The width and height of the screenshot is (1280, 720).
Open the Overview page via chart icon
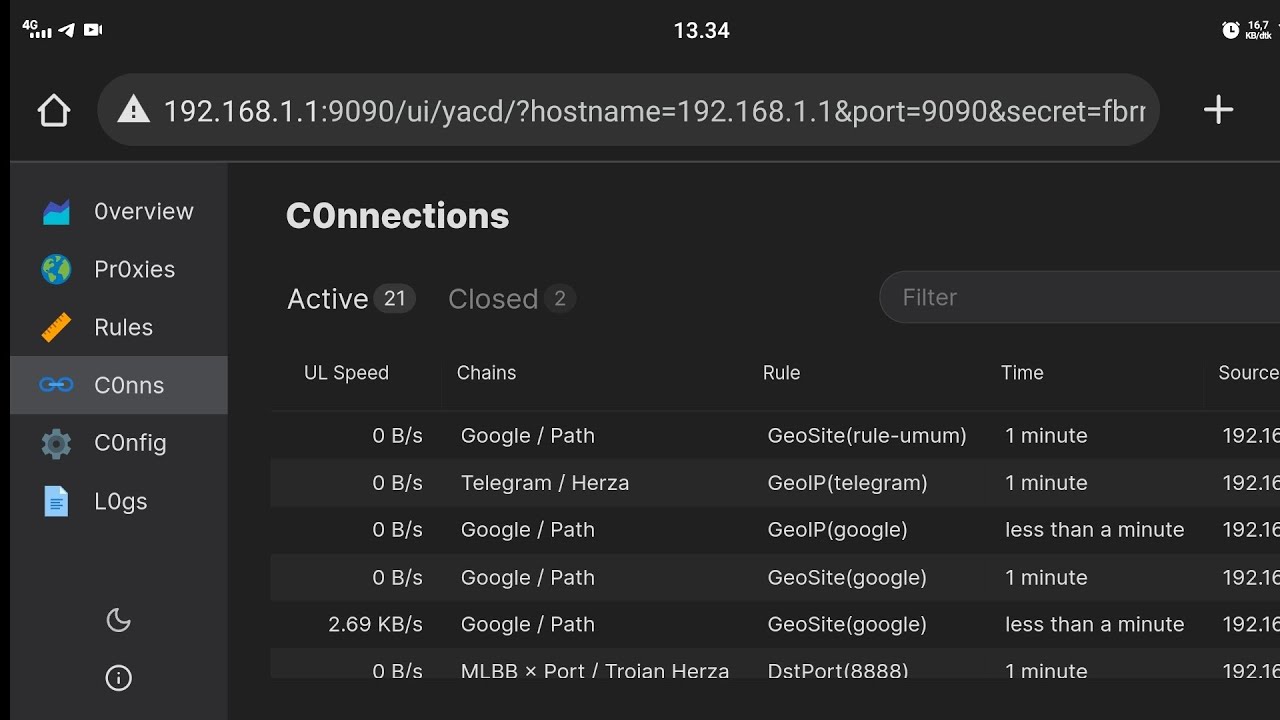[56, 212]
